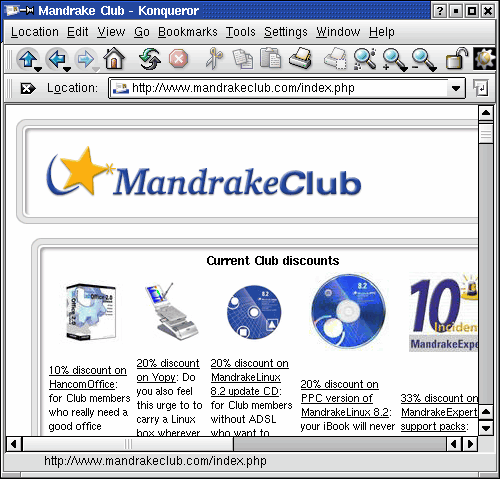This screenshot has height=479, width=500.
Task: Open the Up button history dropdown arrow
Action: tap(38, 69)
